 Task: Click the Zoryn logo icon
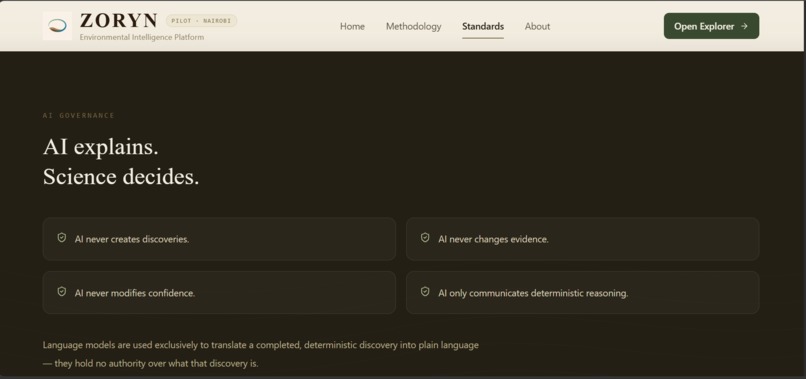click(x=57, y=26)
